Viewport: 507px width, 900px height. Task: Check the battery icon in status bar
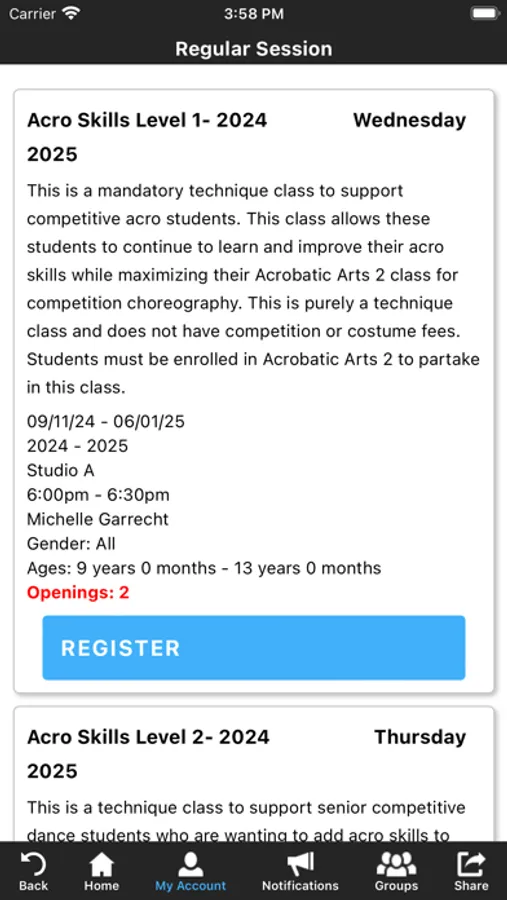click(x=484, y=14)
